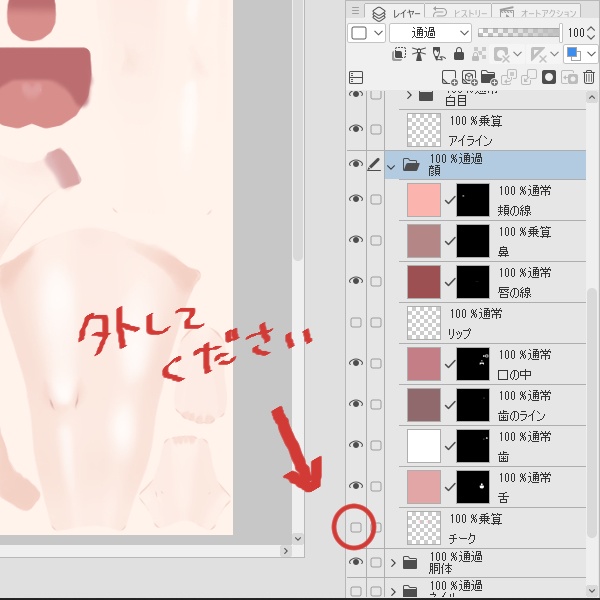Select the 頬の線 pink color thumbnail

(x=424, y=200)
